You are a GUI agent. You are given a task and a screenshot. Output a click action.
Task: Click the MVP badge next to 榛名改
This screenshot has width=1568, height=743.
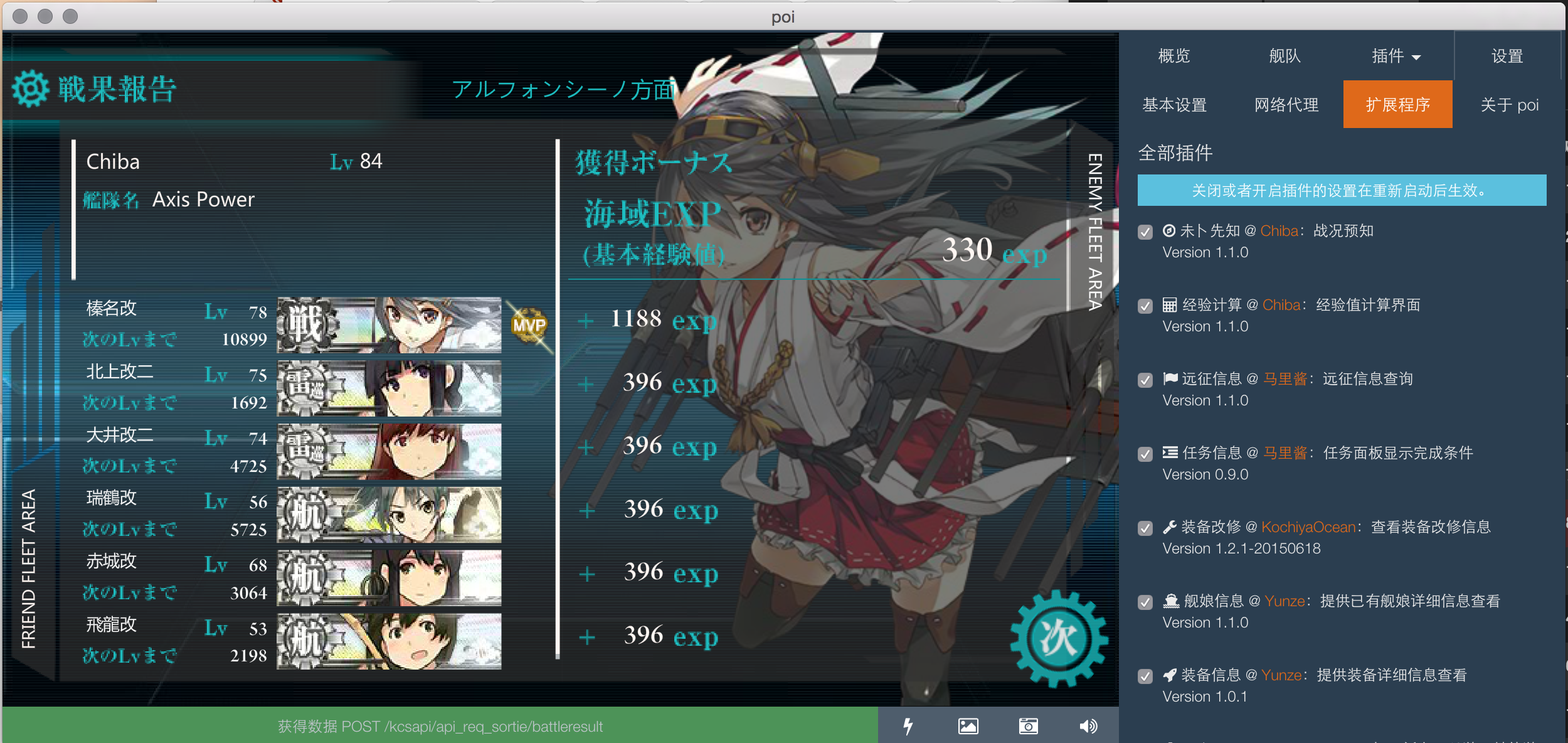tap(529, 326)
